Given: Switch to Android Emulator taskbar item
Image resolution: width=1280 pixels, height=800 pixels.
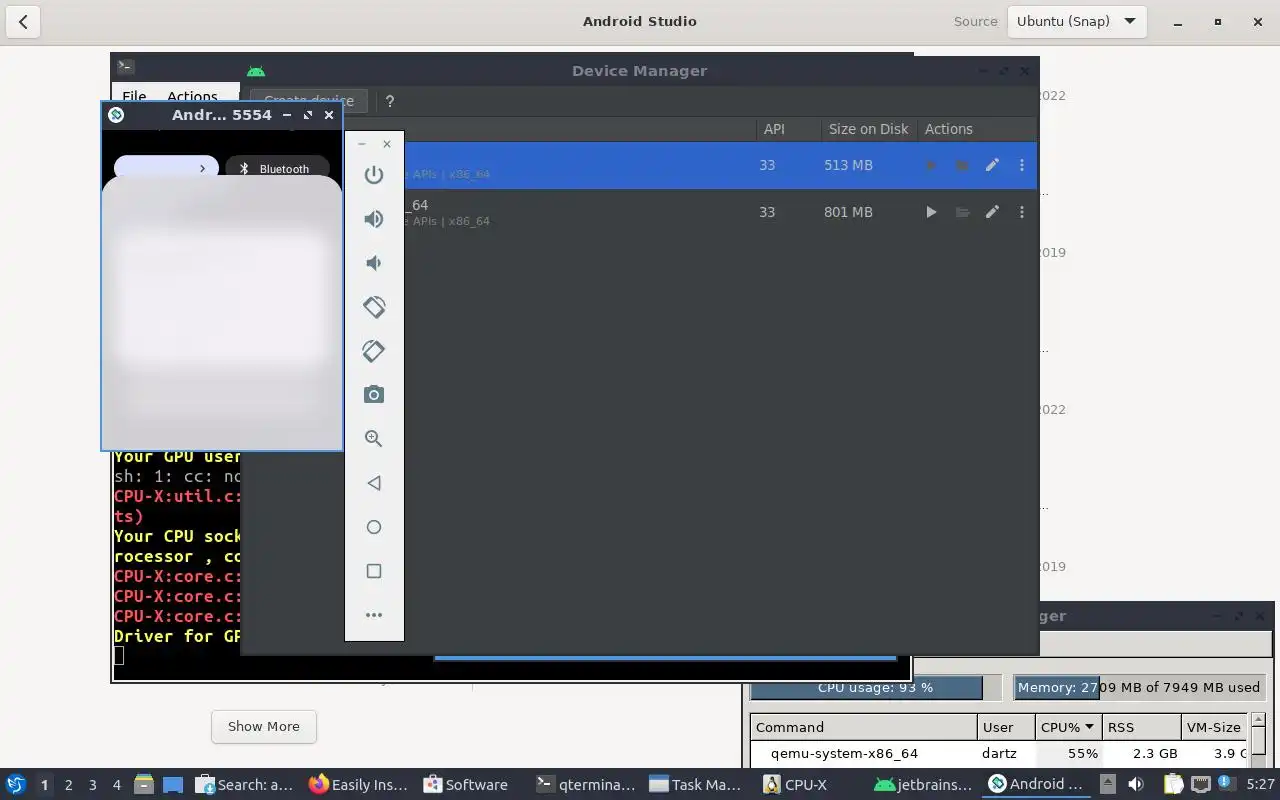Looking at the screenshot, I should coord(1036,785).
